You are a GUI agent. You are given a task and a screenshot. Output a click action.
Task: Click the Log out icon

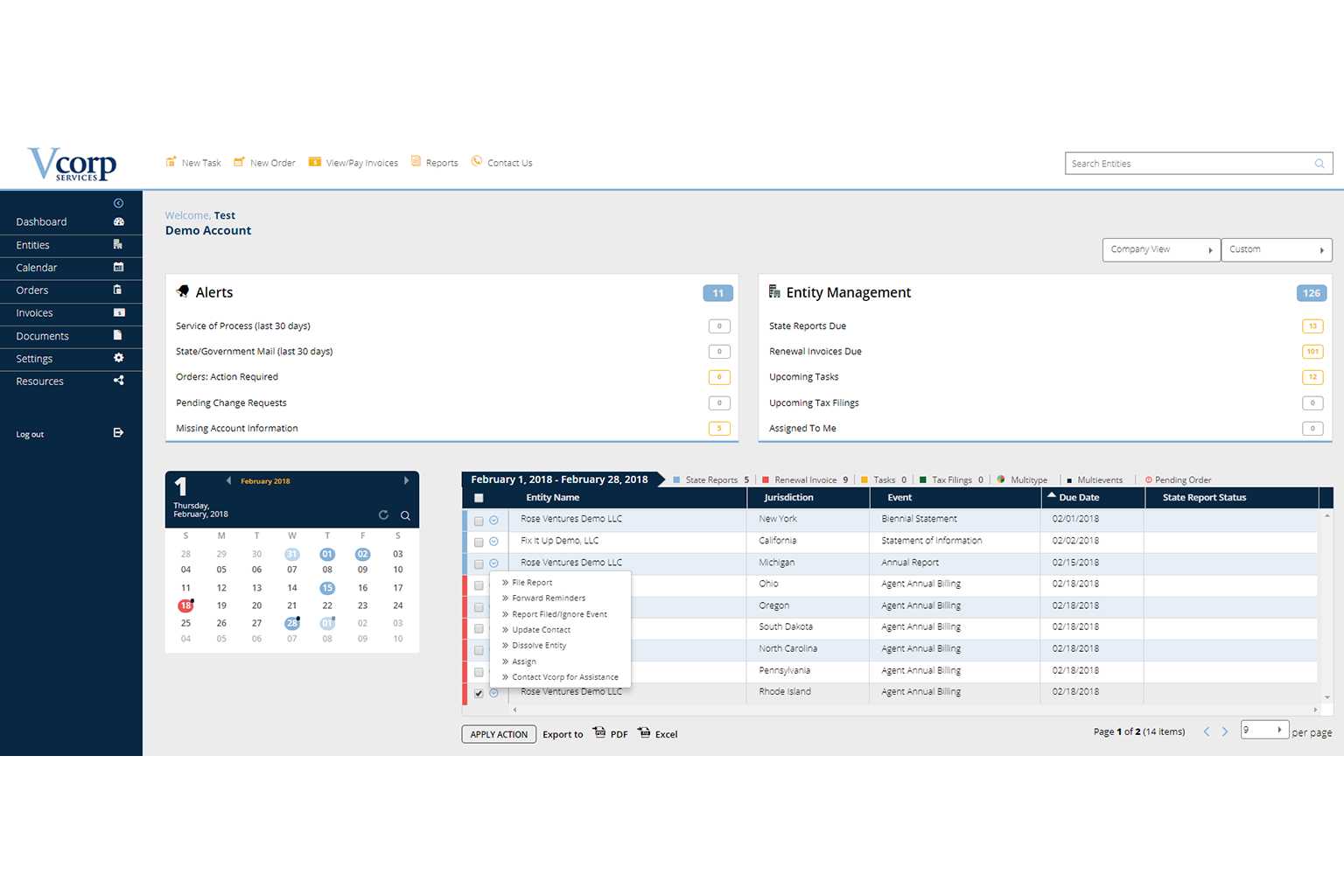118,433
